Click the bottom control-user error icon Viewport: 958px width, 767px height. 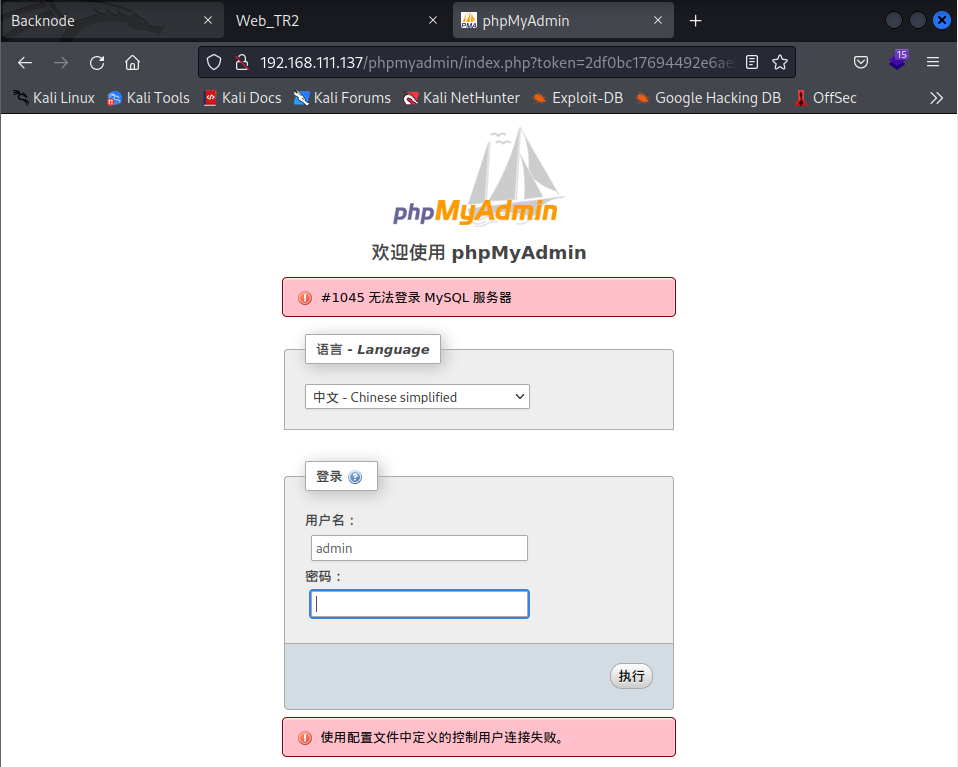click(x=305, y=738)
